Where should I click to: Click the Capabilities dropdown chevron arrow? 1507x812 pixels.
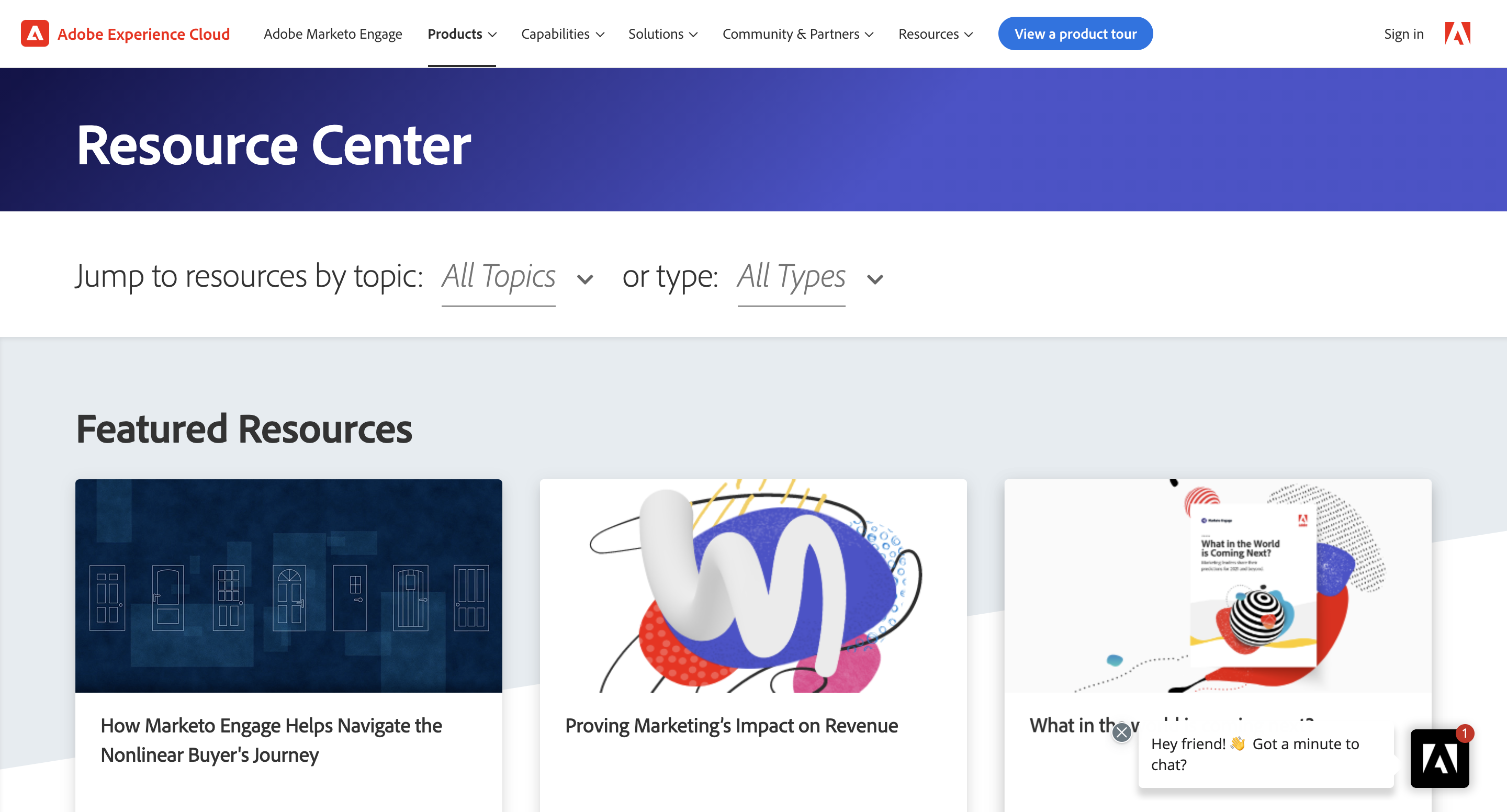(600, 34)
